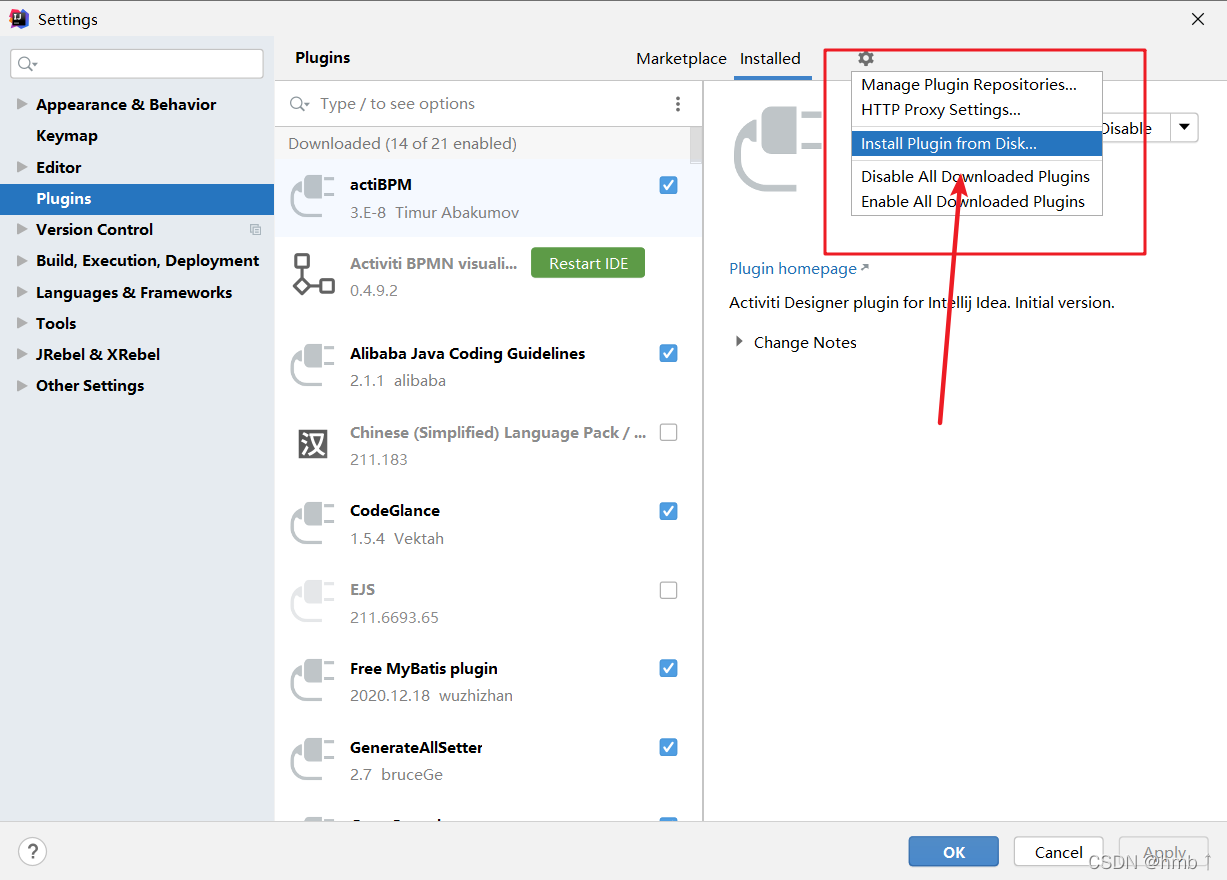Uncheck Alibaba Java Coding Guidelines

[669, 353]
